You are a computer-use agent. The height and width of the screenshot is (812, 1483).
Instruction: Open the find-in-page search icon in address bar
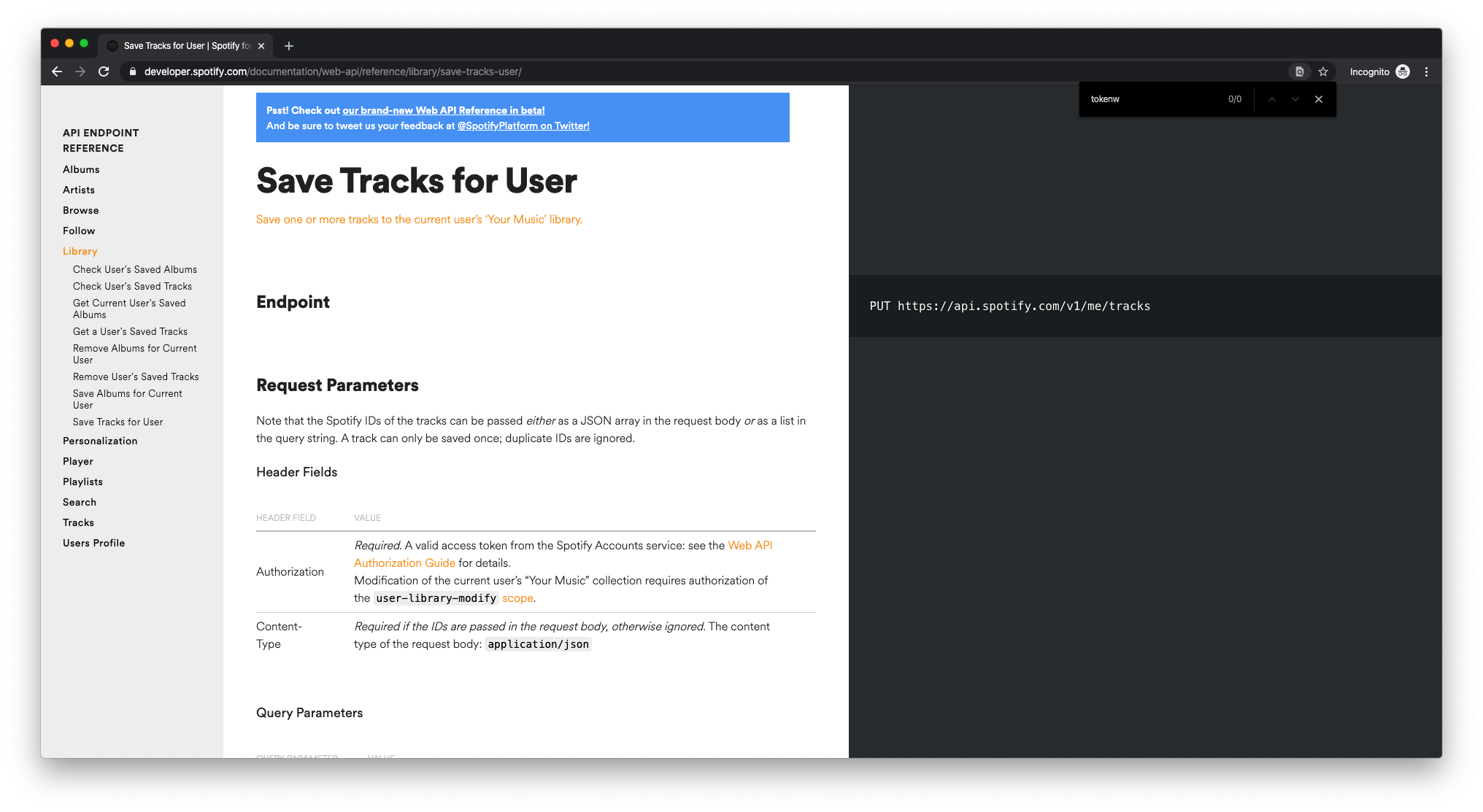click(1300, 71)
